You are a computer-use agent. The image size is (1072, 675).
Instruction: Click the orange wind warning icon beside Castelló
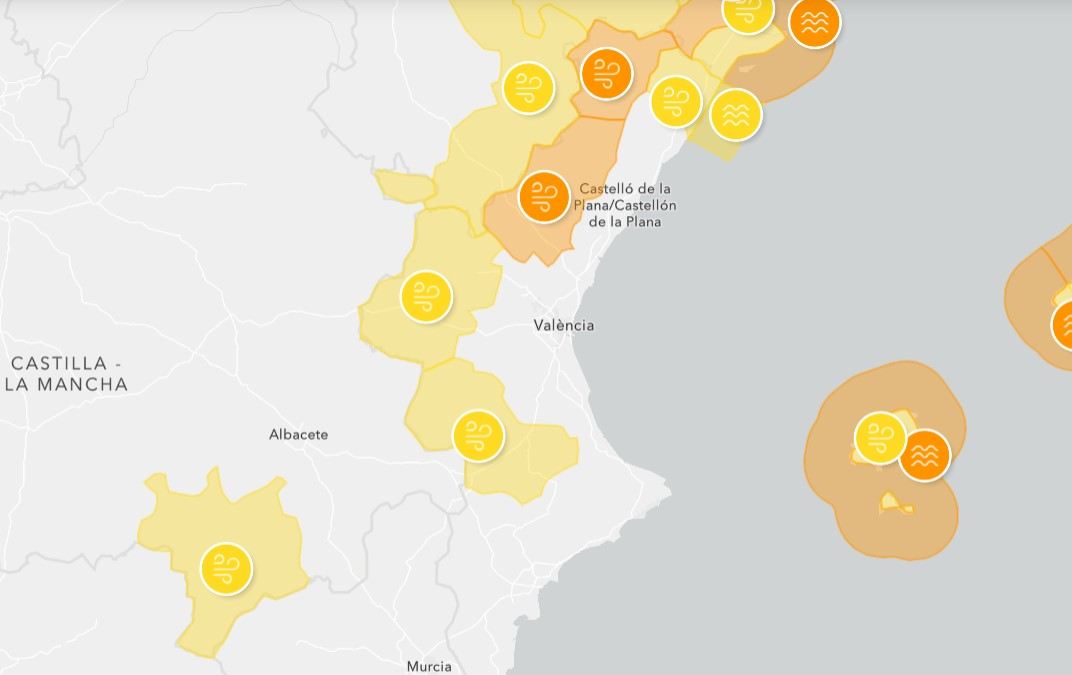544,197
